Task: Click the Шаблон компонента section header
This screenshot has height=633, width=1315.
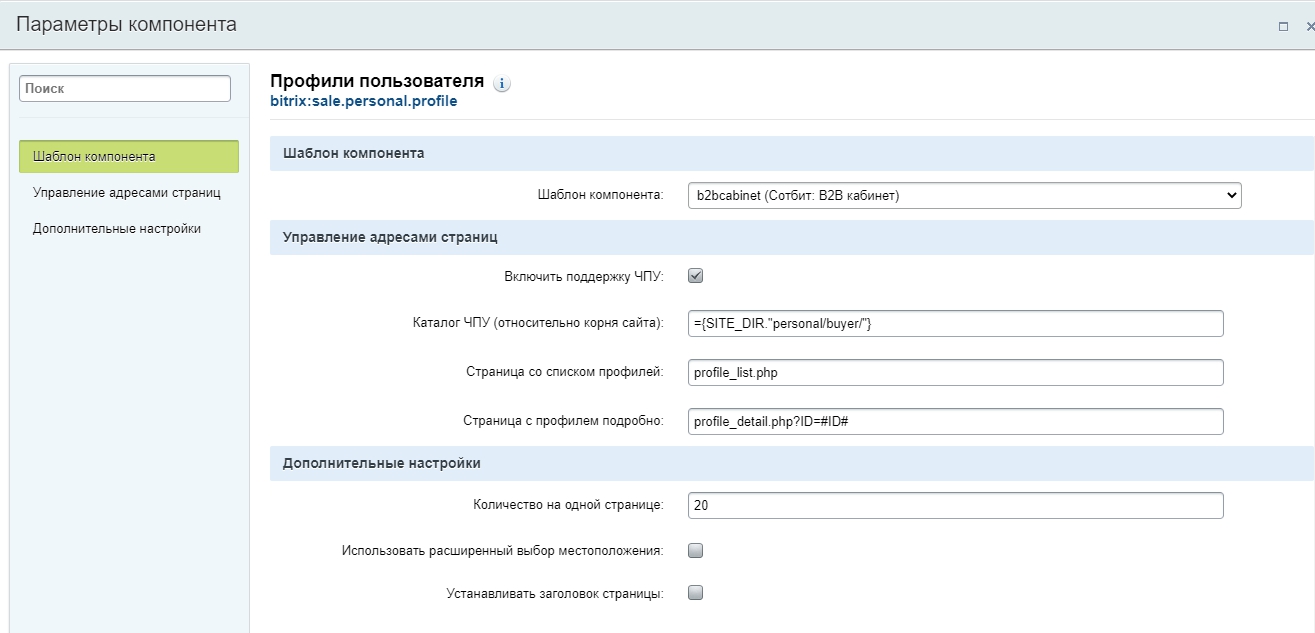Action: click(791, 153)
